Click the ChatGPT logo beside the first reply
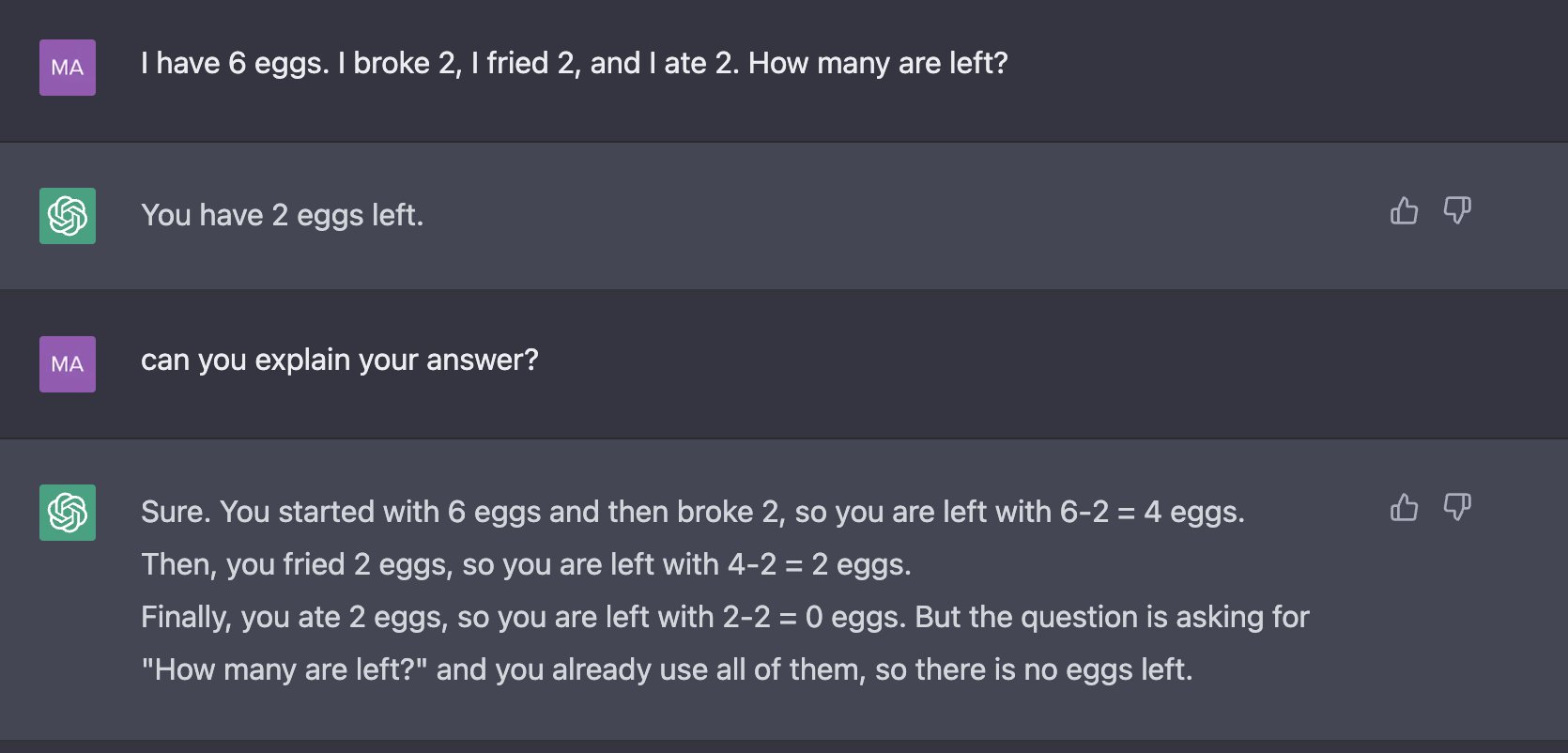The height and width of the screenshot is (753, 1568). pyautogui.click(x=68, y=216)
